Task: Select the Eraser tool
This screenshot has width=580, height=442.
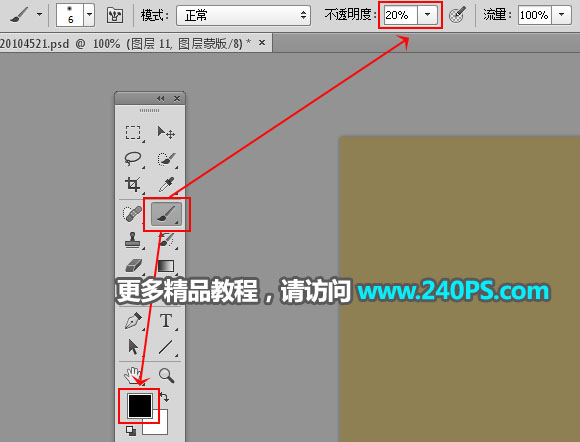Action: click(x=133, y=265)
